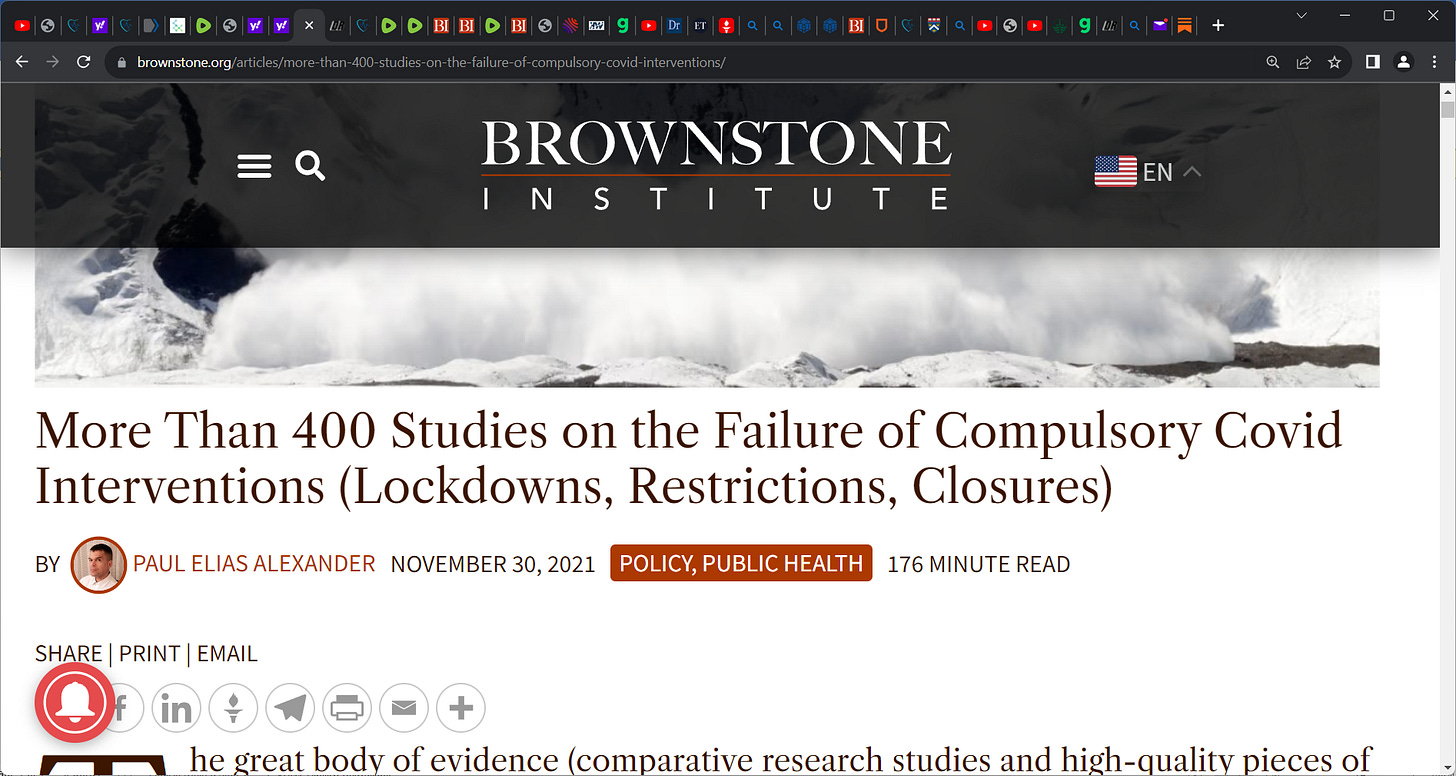The height and width of the screenshot is (776, 1456).
Task: Share article on LinkedIn
Action: 176,709
